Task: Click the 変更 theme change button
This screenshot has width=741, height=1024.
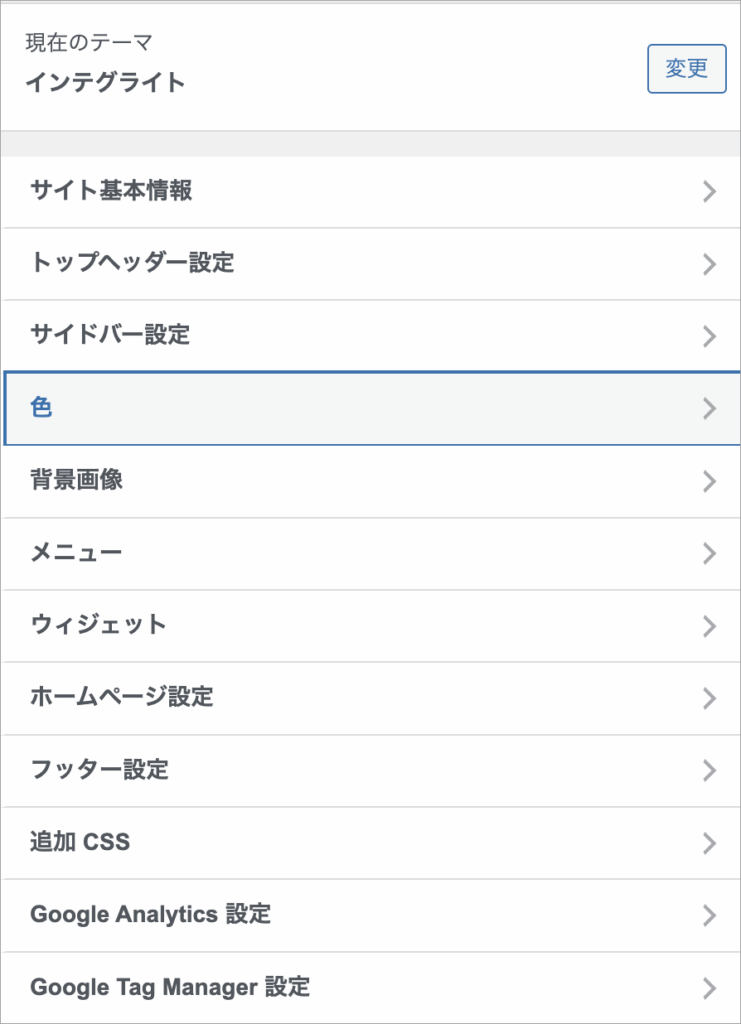Action: coord(686,68)
